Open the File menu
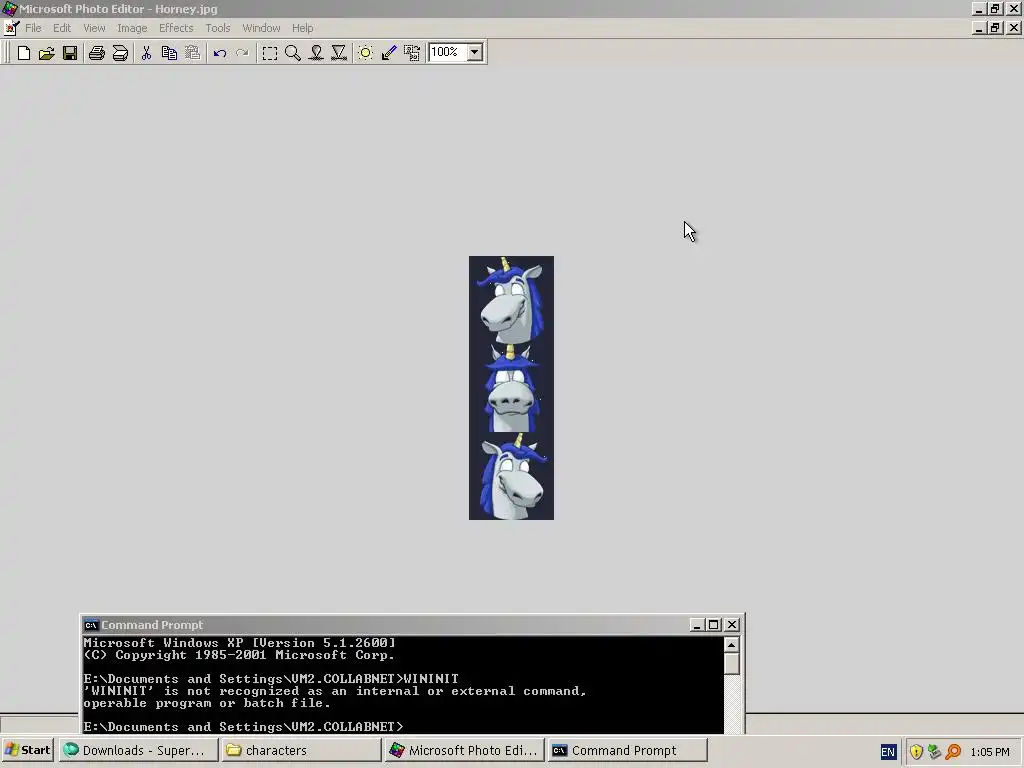 coord(33,28)
